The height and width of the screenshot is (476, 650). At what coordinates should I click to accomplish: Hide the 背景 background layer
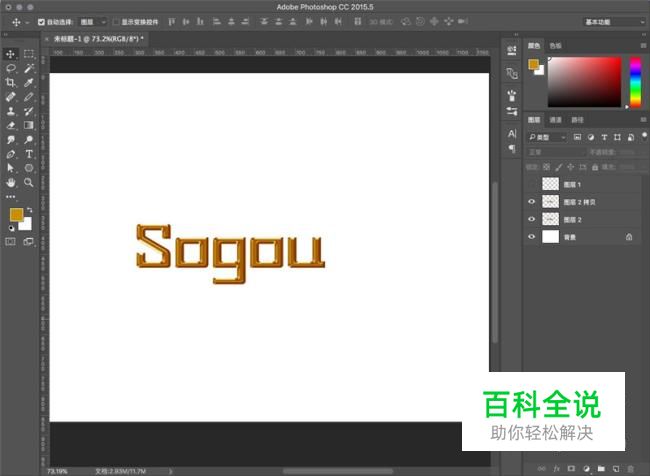coord(531,237)
